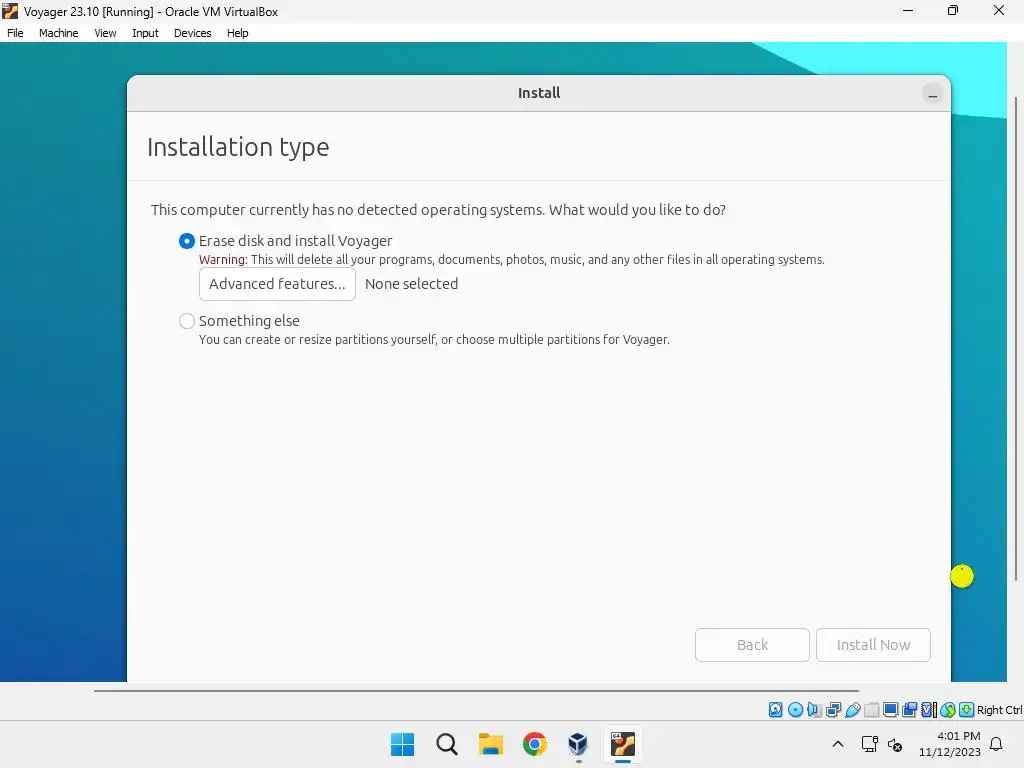
Task: Click the 'You can create or resize partitions' description
Action: pos(434,340)
